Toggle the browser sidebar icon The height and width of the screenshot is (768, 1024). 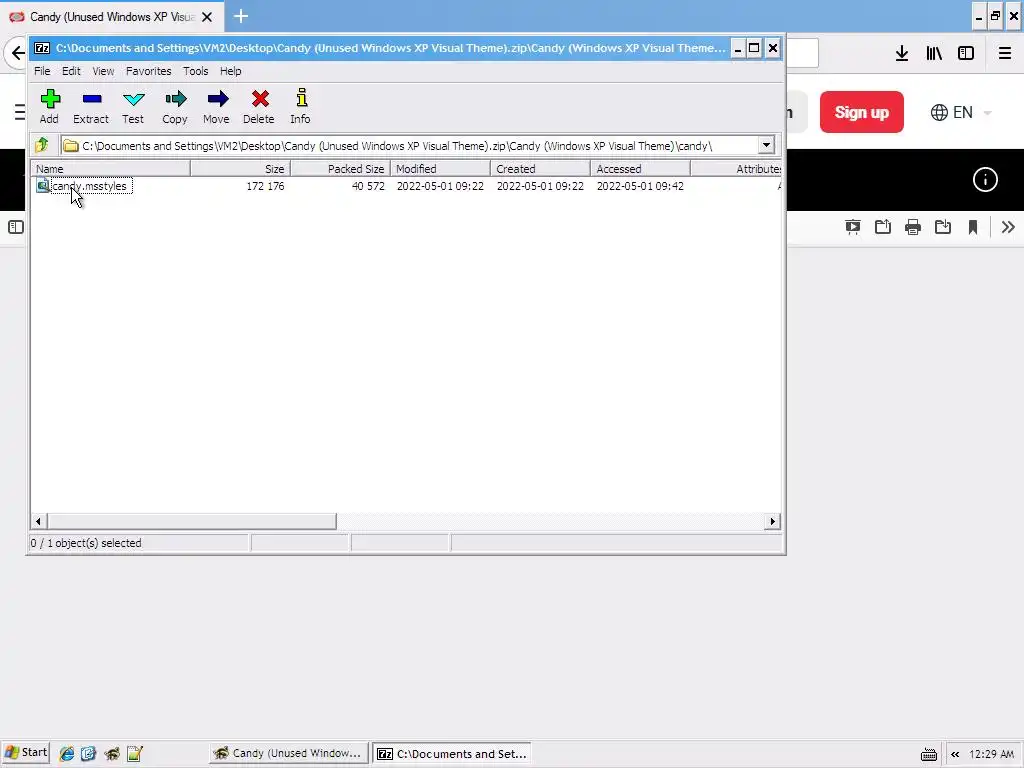(x=966, y=54)
